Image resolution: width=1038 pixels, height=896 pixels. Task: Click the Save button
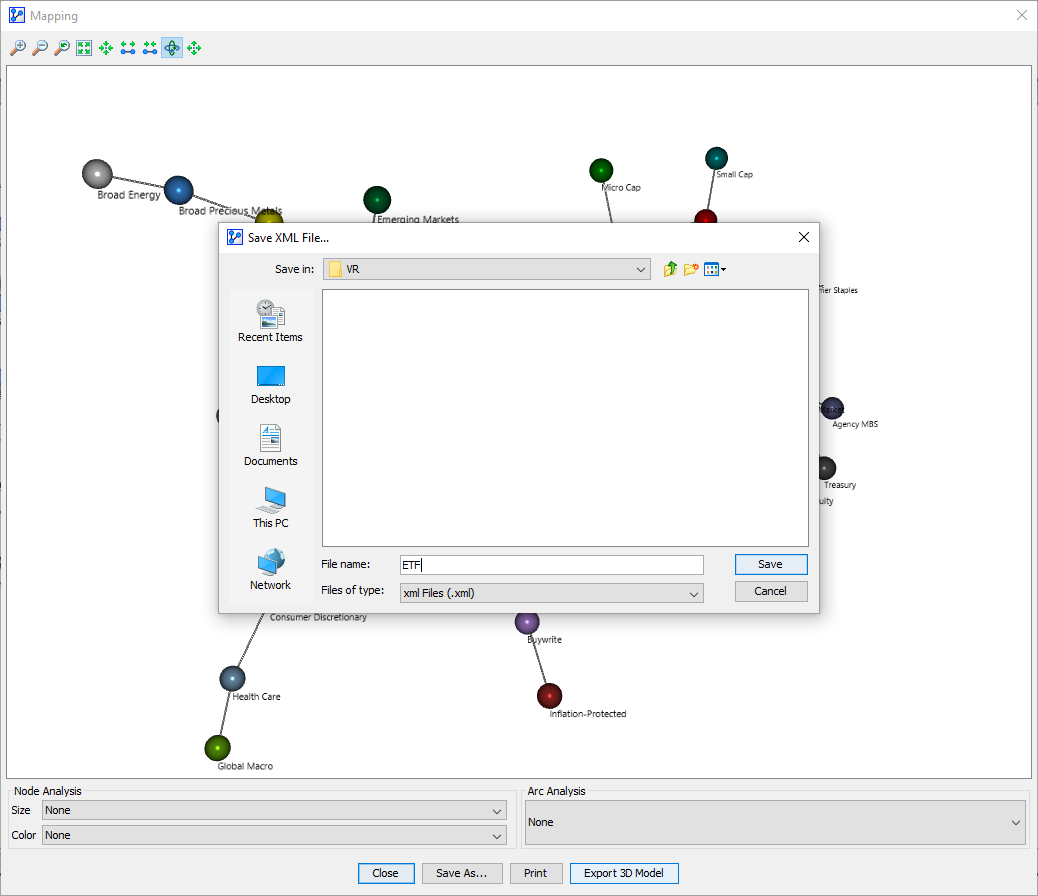[770, 564]
